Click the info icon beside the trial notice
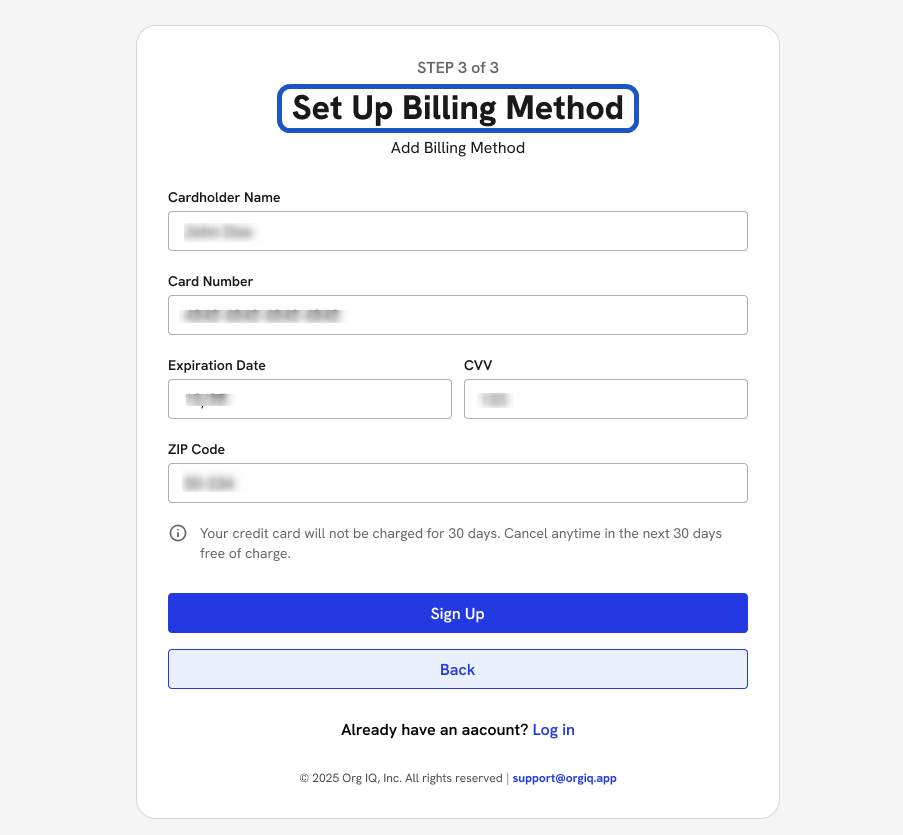Image resolution: width=903 pixels, height=835 pixels. point(178,533)
